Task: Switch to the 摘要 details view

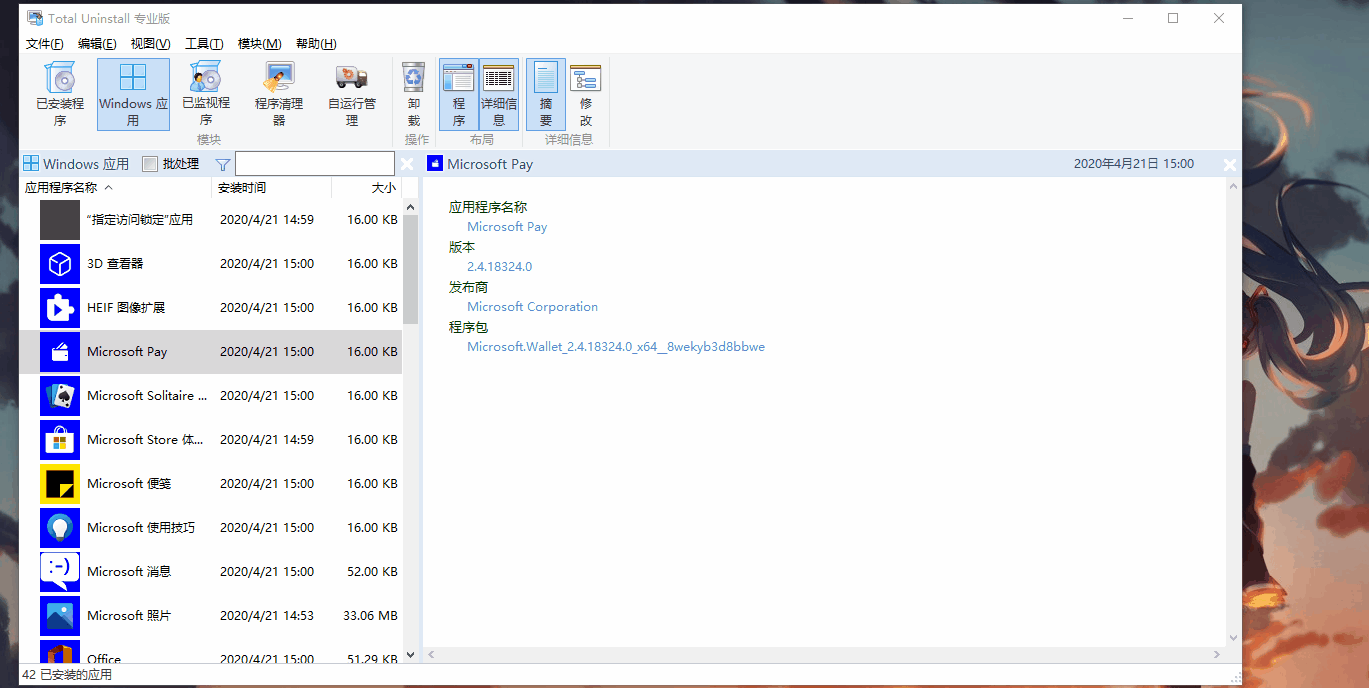Action: [x=546, y=94]
